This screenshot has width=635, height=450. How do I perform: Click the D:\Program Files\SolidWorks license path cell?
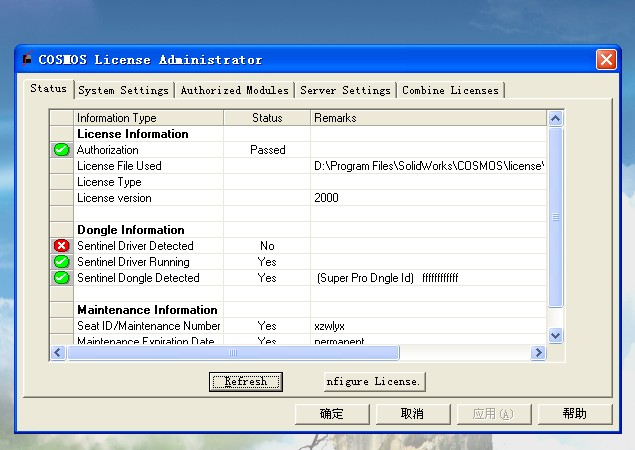[428, 166]
